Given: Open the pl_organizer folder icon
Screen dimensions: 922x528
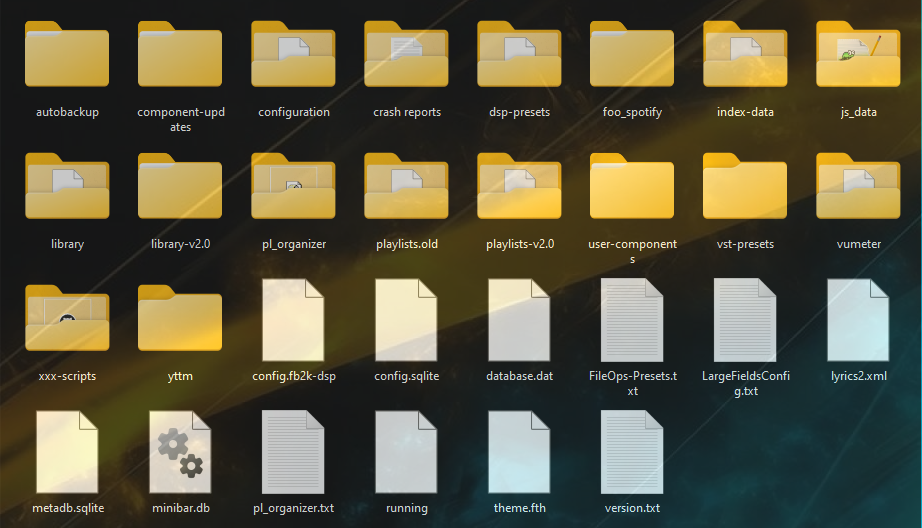Looking at the screenshot, I should [x=293, y=186].
